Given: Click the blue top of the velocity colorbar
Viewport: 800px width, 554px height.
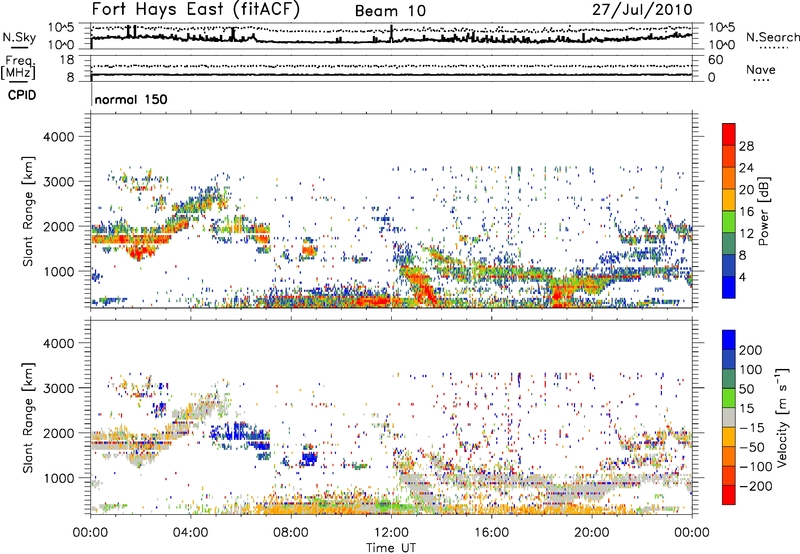Looking at the screenshot, I should tap(729, 340).
